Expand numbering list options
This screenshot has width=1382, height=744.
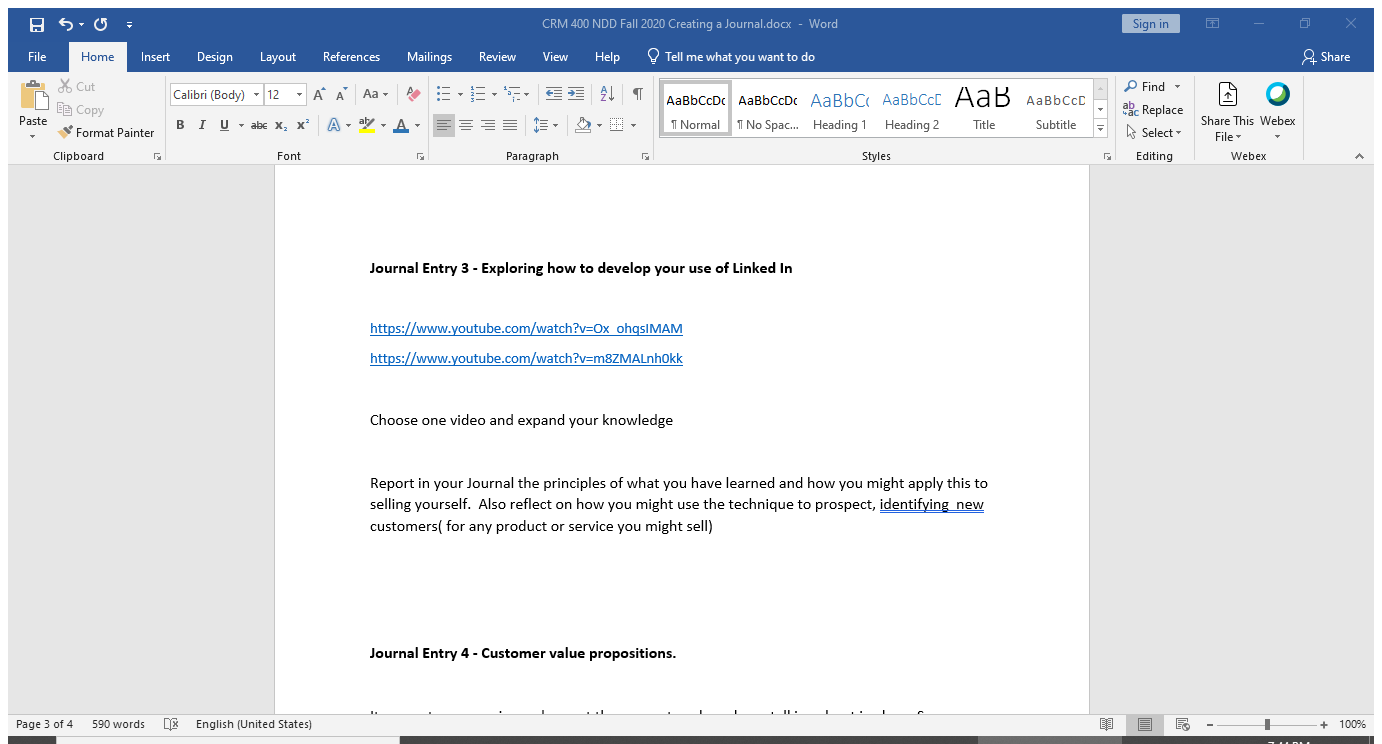coord(494,95)
